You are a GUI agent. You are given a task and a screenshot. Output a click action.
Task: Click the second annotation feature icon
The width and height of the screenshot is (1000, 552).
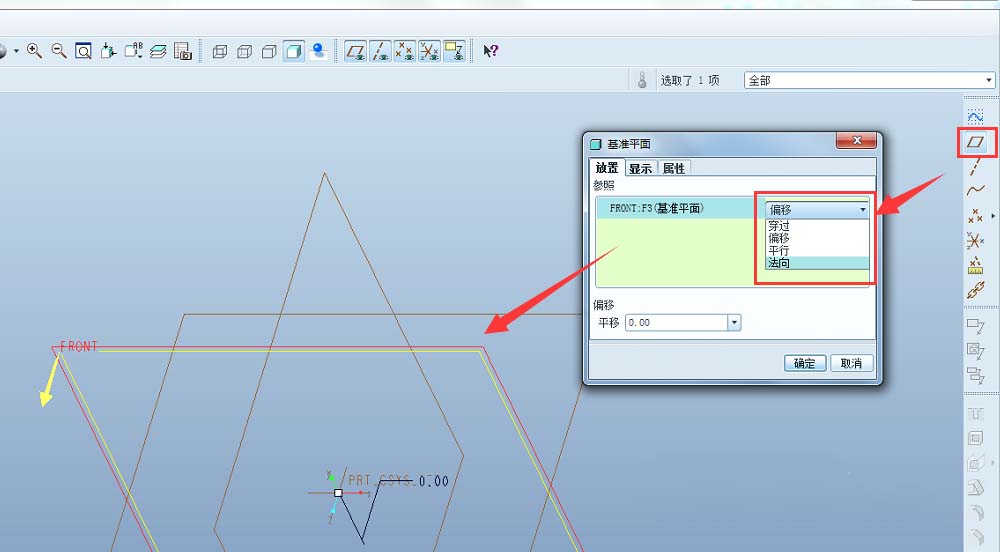coord(975,350)
